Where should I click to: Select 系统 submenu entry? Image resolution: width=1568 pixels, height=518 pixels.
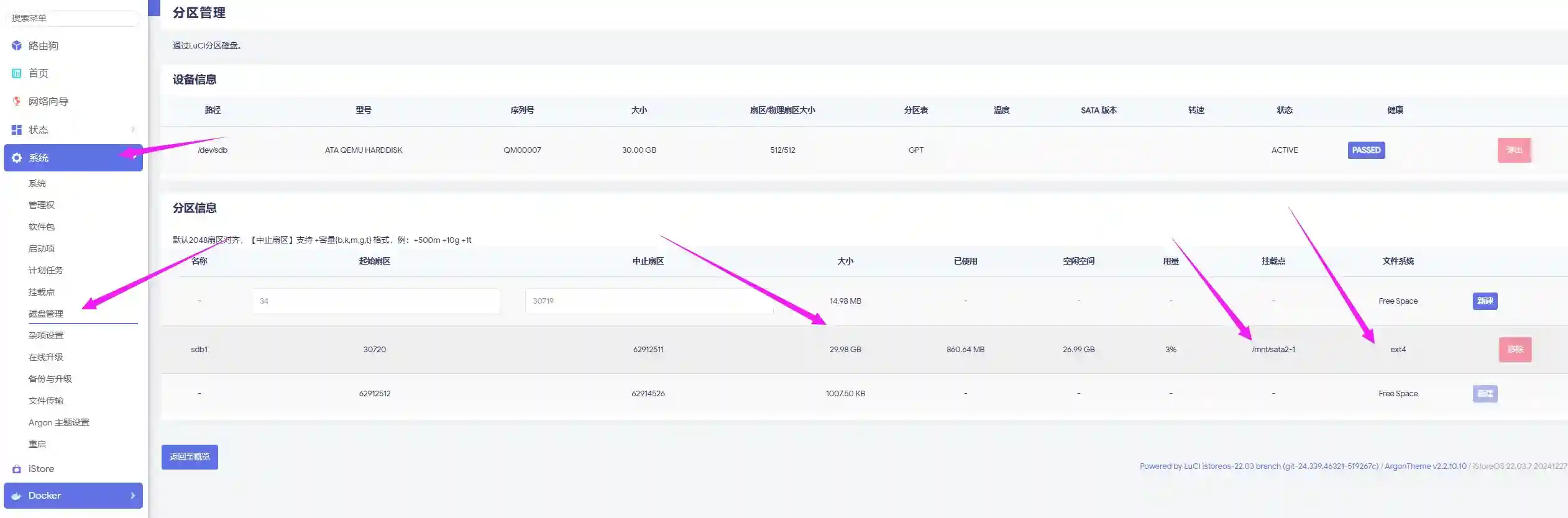point(37,183)
